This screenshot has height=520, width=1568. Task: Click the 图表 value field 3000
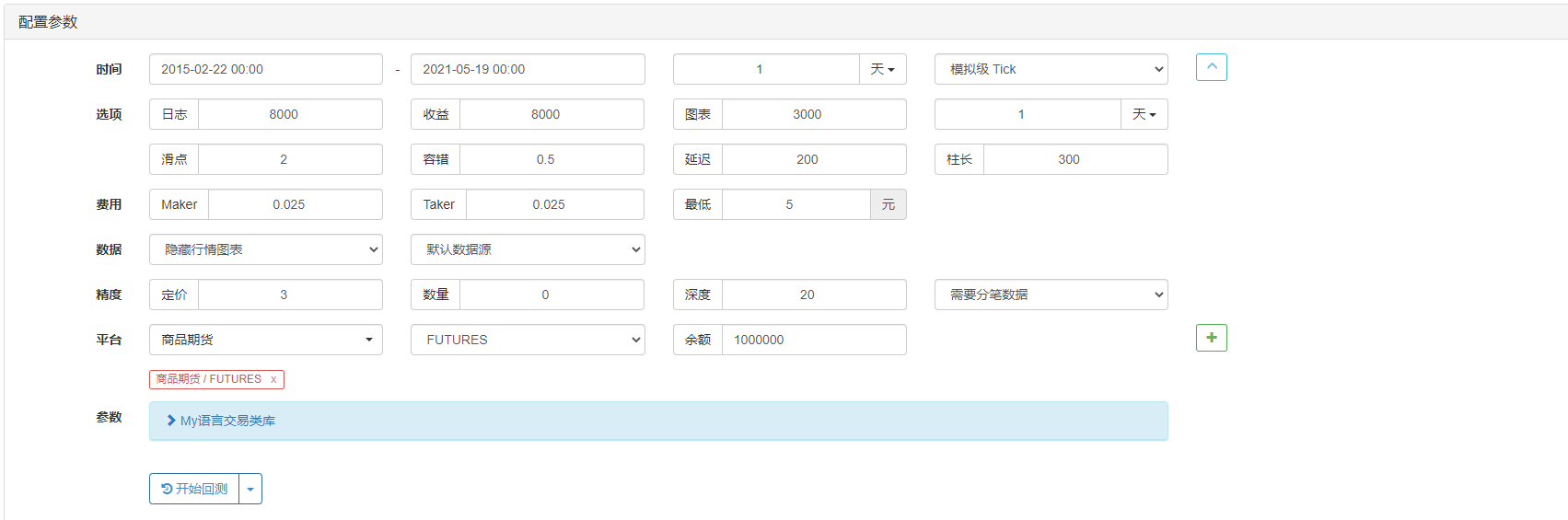point(814,114)
